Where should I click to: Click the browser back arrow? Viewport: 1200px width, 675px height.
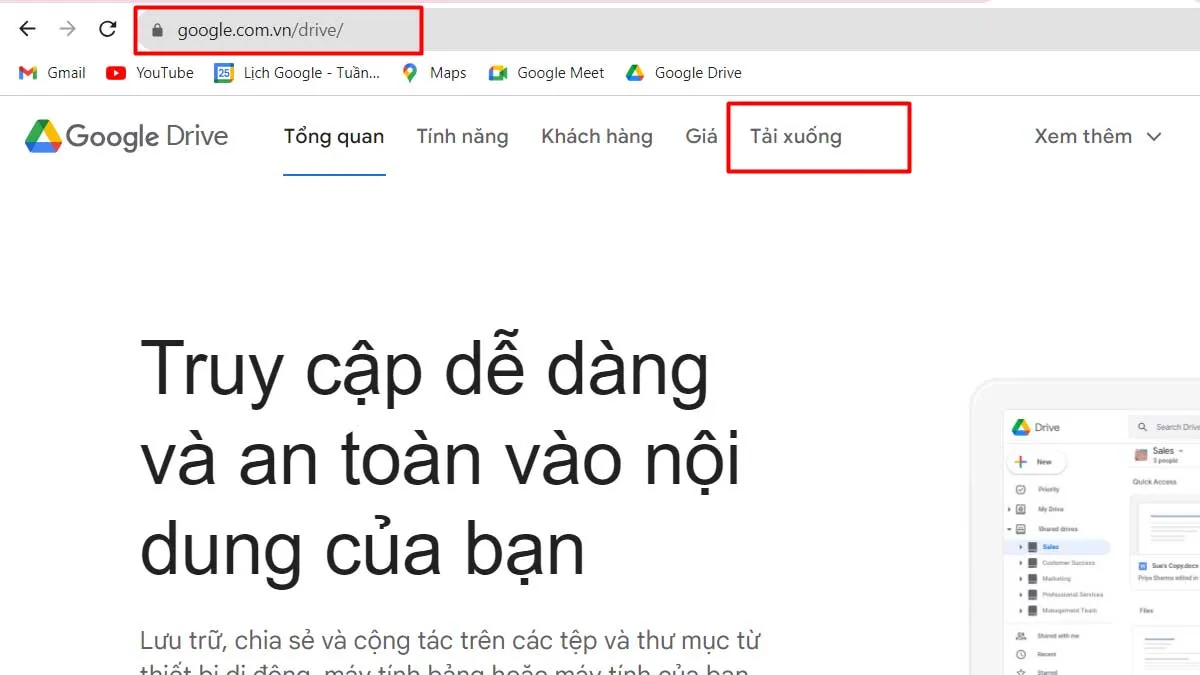pos(26,29)
